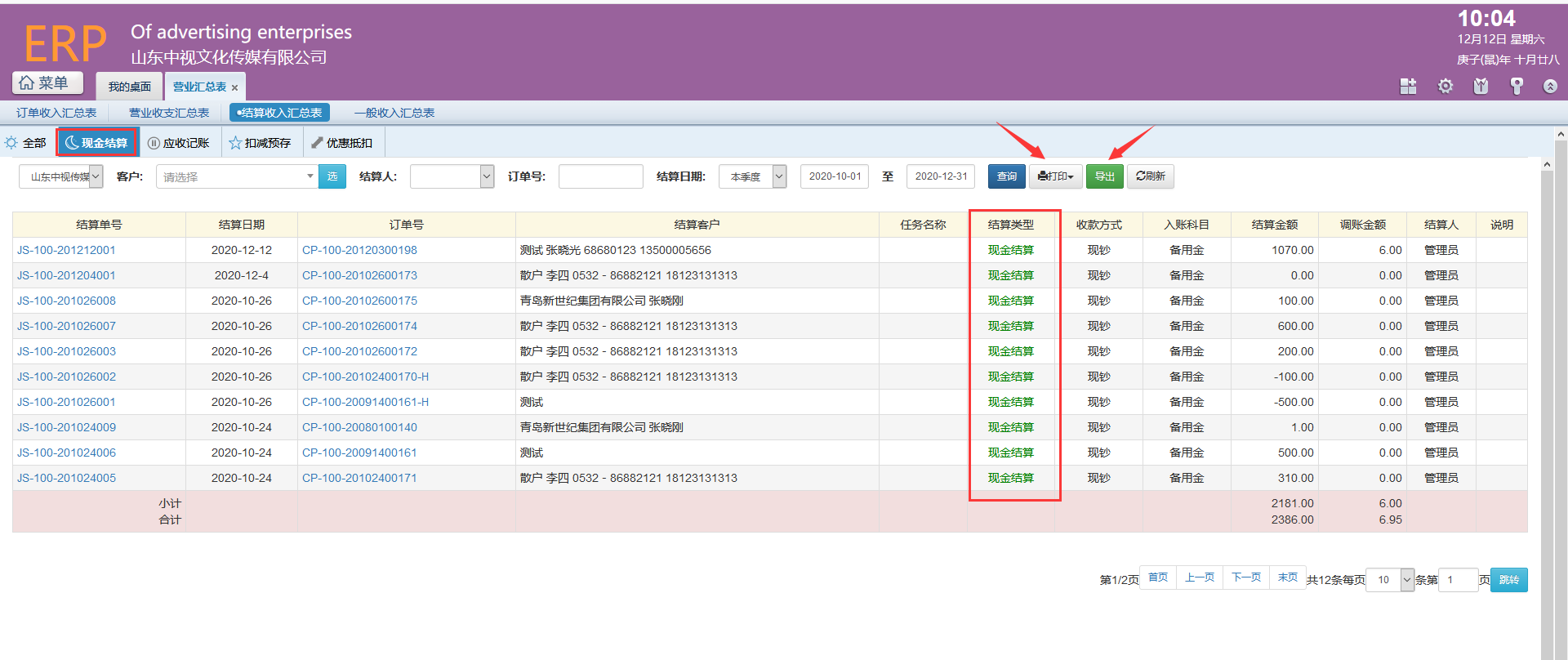Screen dimensions: 1568x660
Task: Close the 营业汇总表 tab
Action: click(x=234, y=87)
